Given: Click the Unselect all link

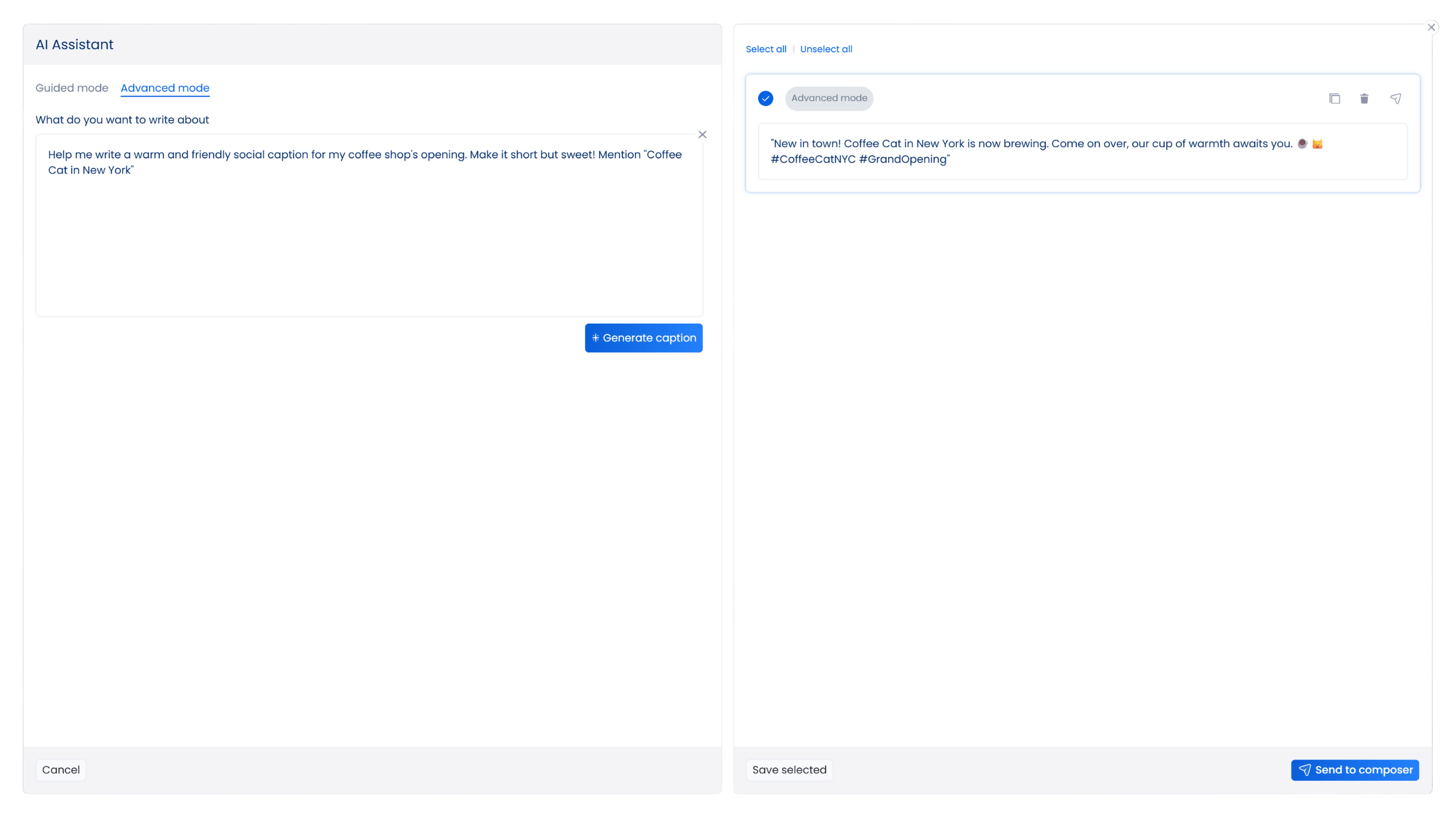Looking at the screenshot, I should tap(826, 49).
